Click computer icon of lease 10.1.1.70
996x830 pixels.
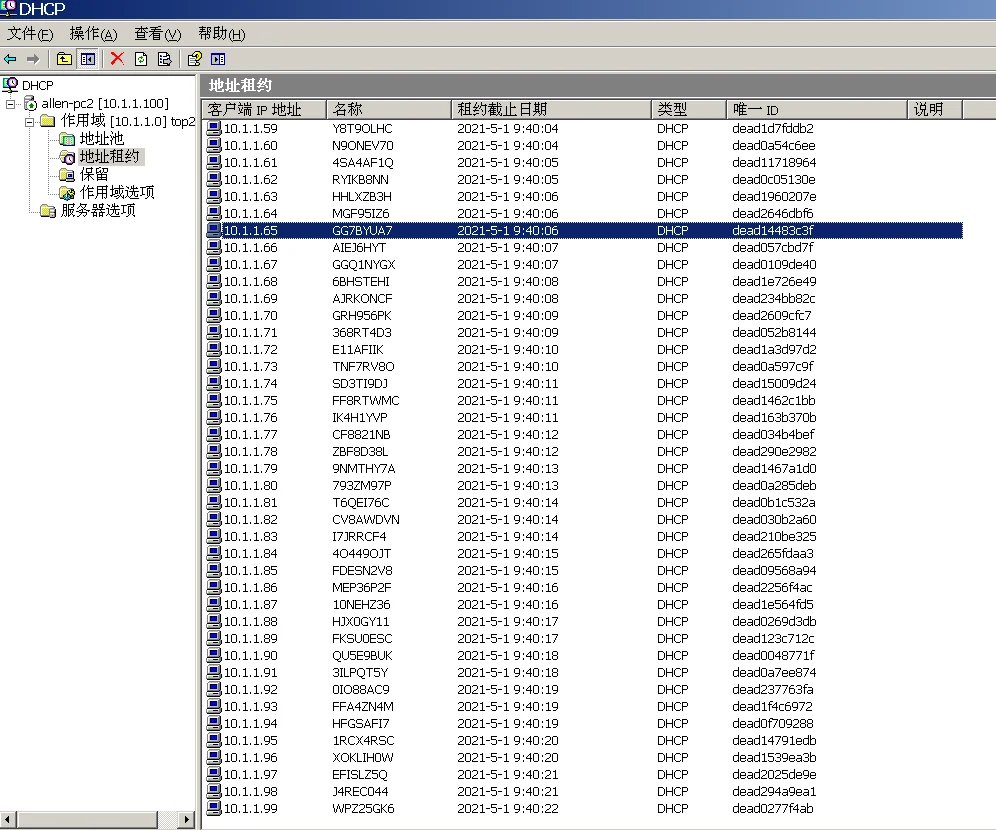click(x=214, y=315)
